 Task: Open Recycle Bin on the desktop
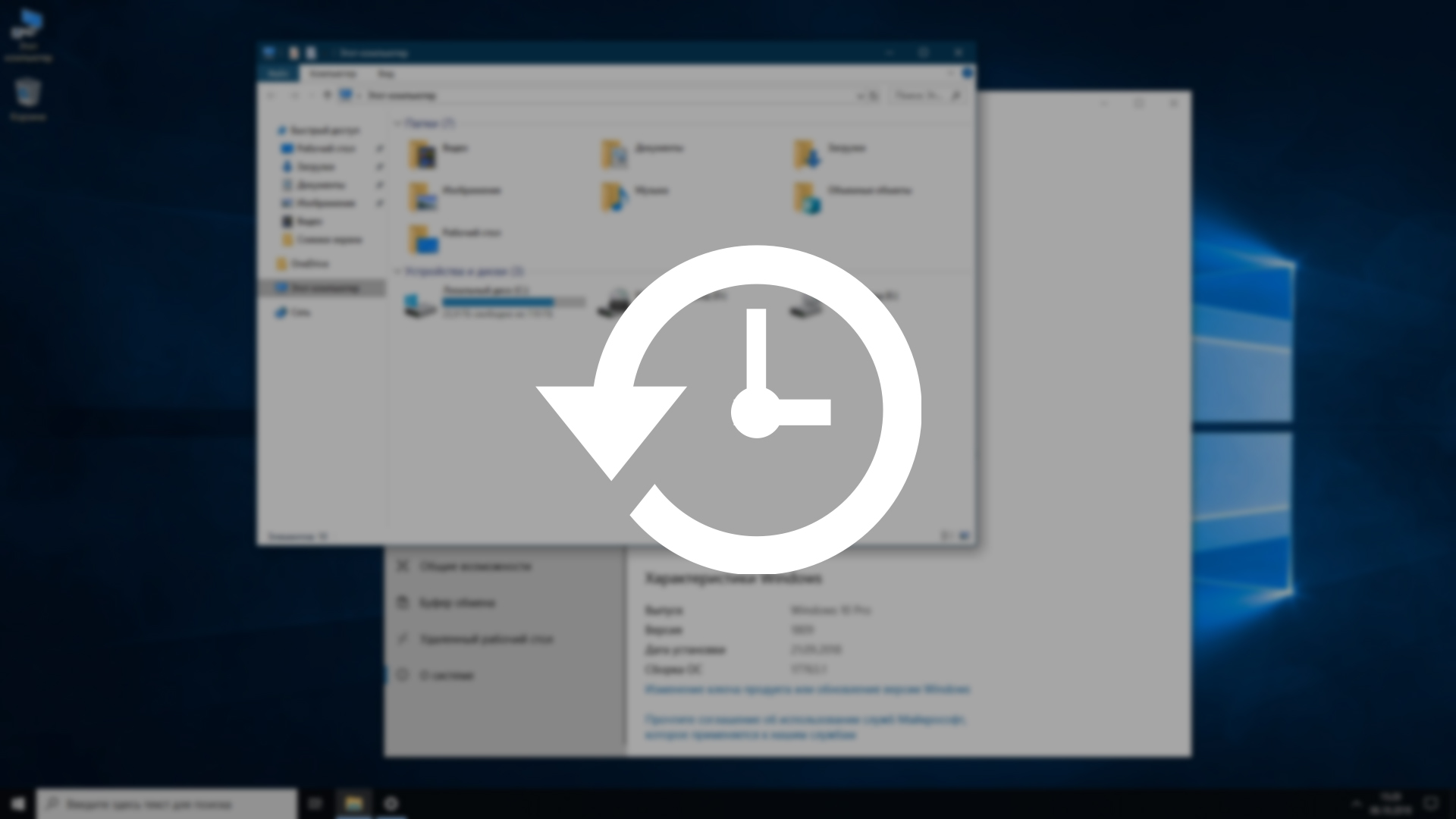(x=28, y=99)
